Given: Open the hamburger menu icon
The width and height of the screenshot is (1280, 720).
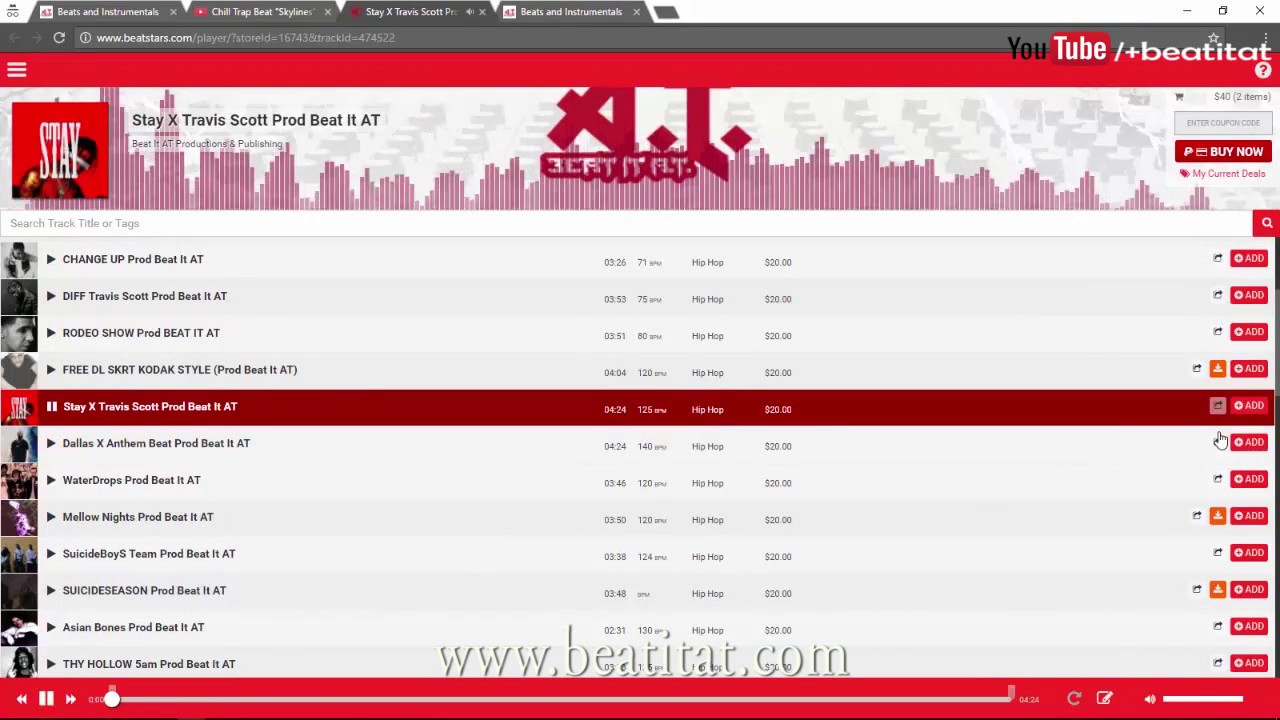Looking at the screenshot, I should (16, 70).
